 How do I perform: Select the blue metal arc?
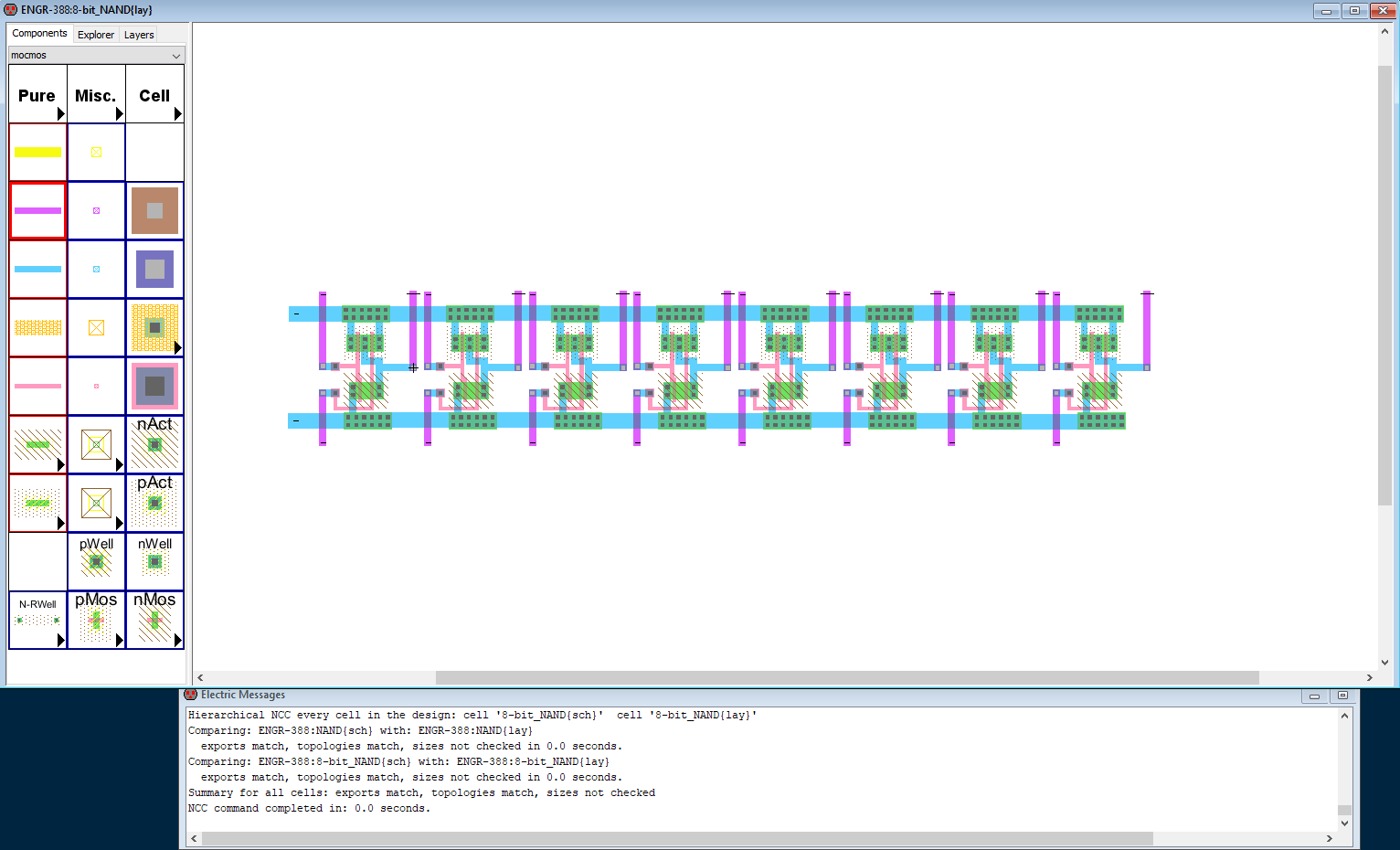[x=37, y=269]
